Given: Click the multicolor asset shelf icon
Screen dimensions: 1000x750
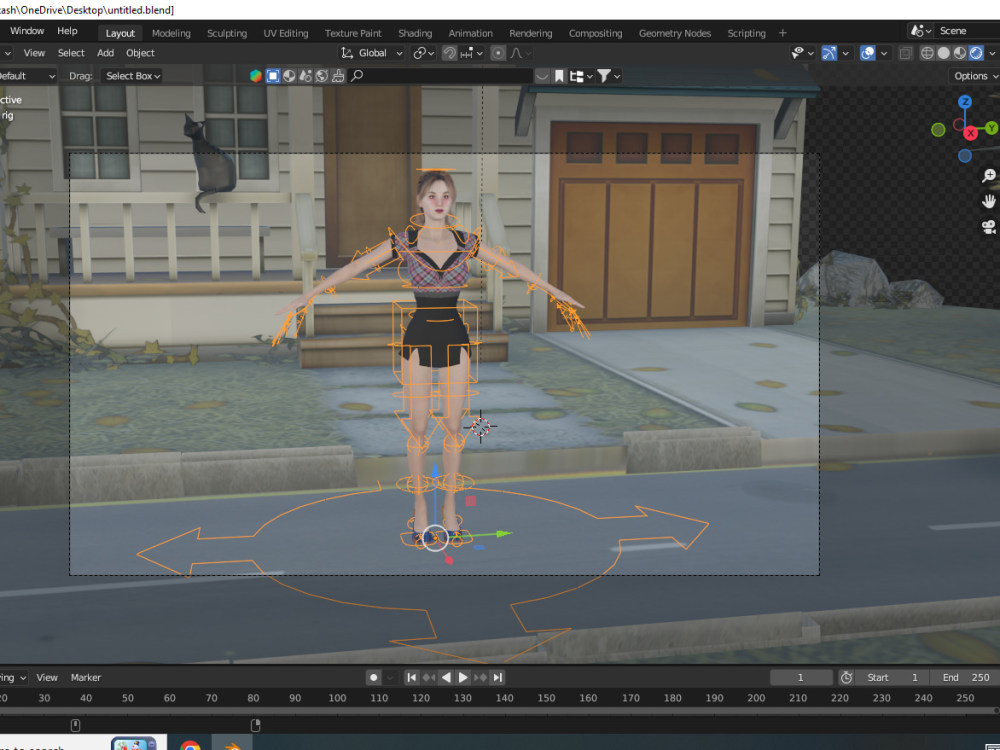Looking at the screenshot, I should coord(256,76).
